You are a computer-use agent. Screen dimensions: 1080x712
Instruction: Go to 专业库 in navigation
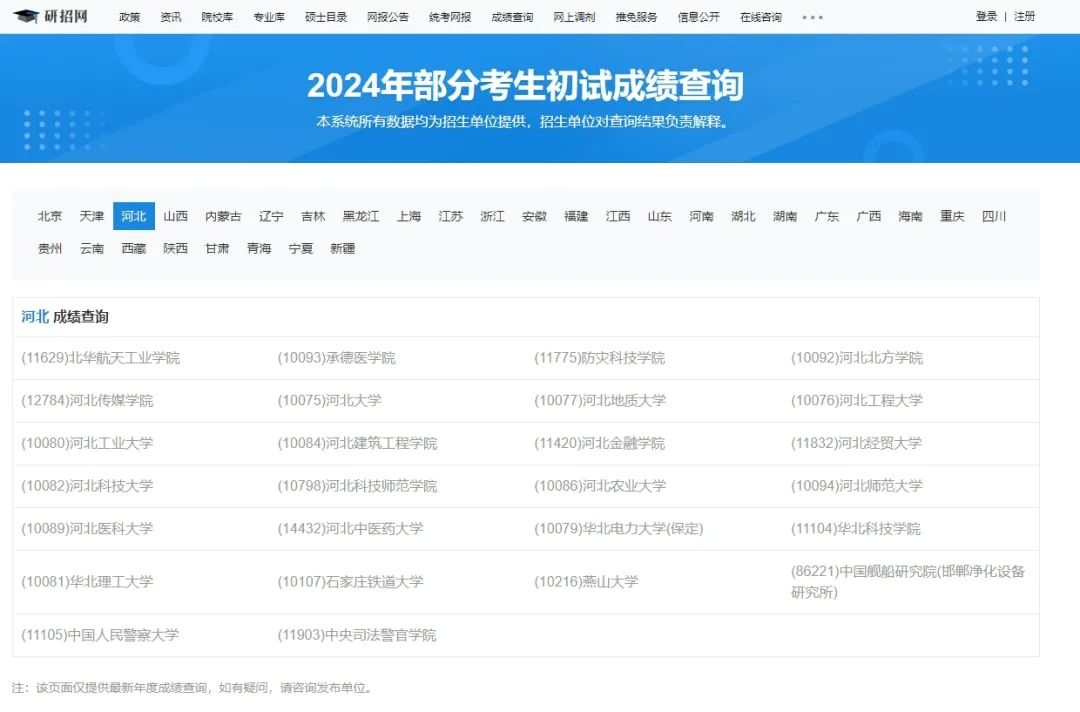(269, 17)
